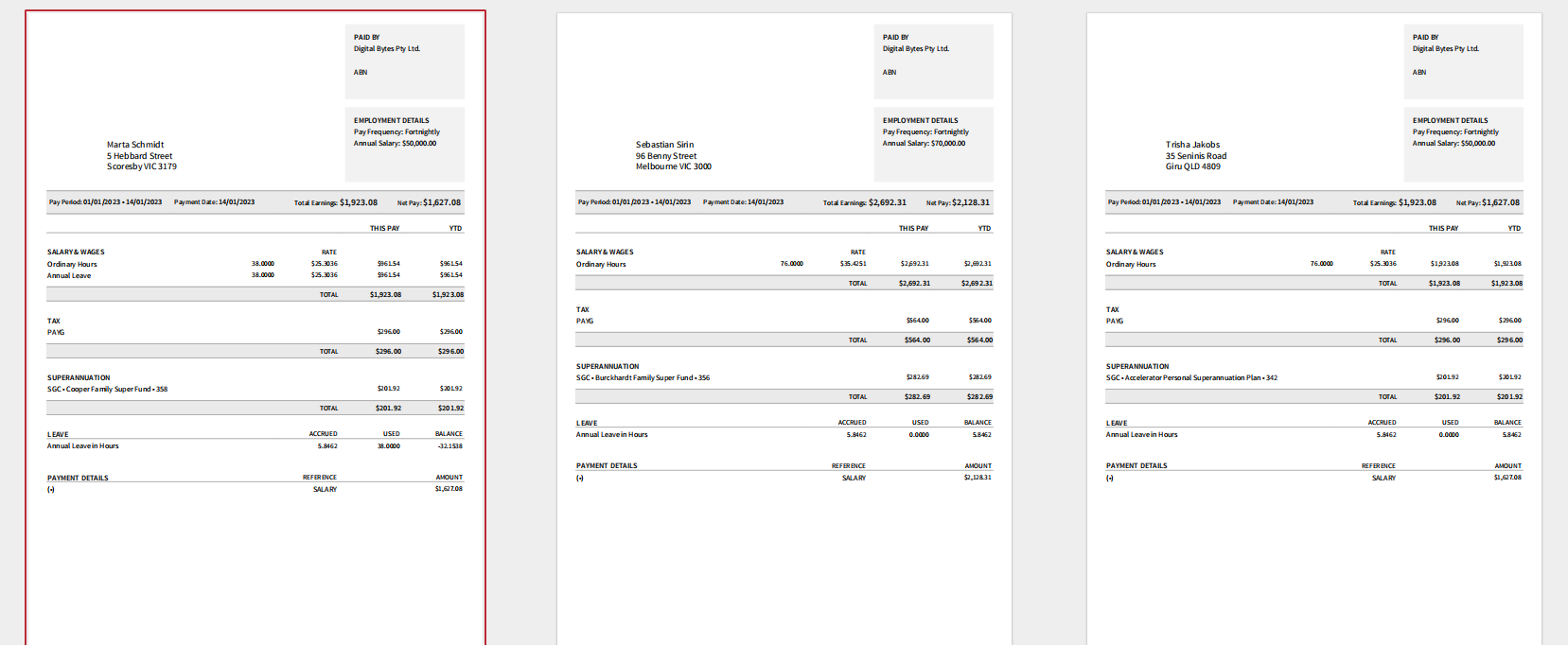Click the Payment Date on Sebastian's payslip
The image size is (1568, 645).
point(743,202)
